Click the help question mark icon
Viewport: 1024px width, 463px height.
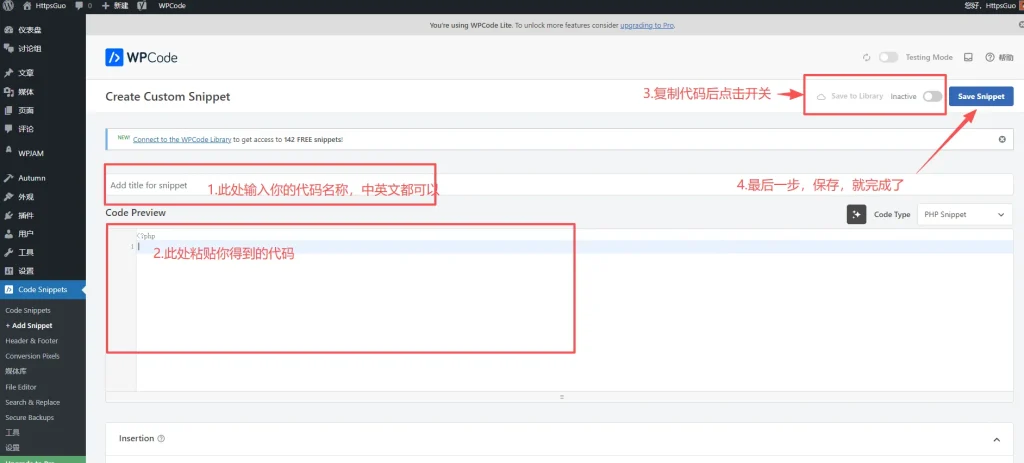pos(990,58)
